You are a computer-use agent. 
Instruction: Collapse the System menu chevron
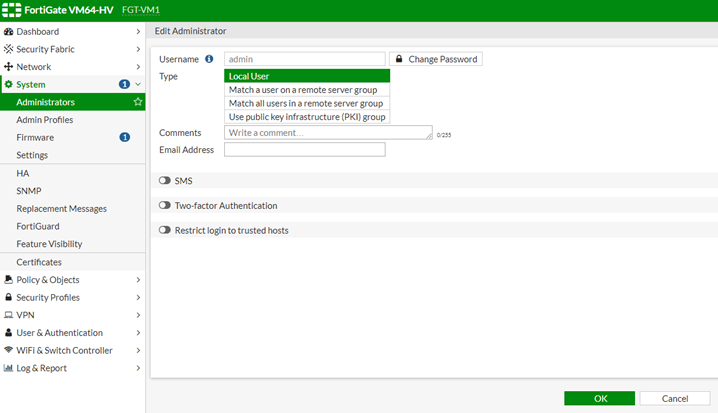click(x=138, y=85)
